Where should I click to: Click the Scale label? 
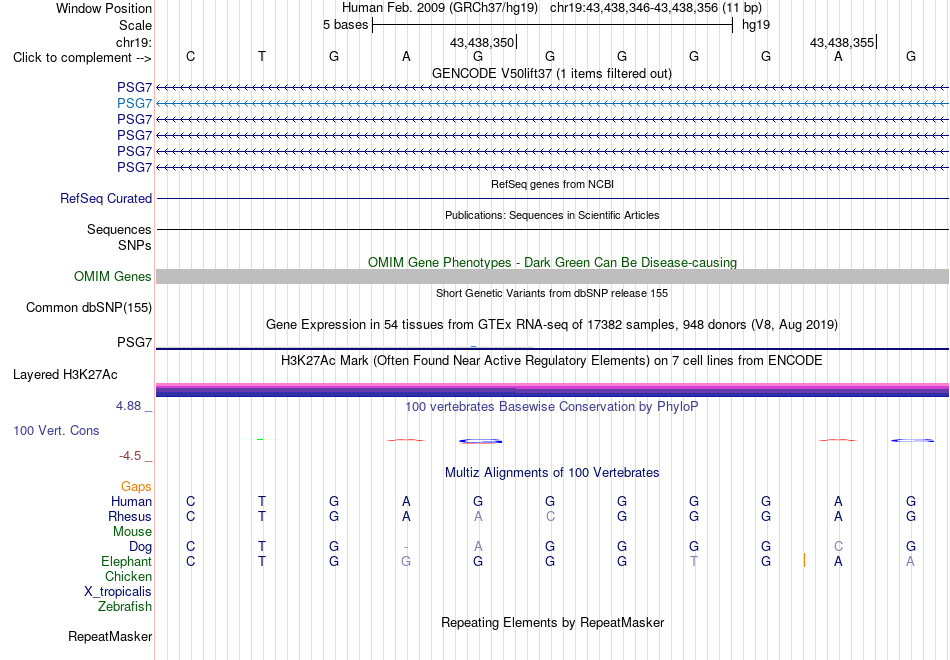point(136,25)
